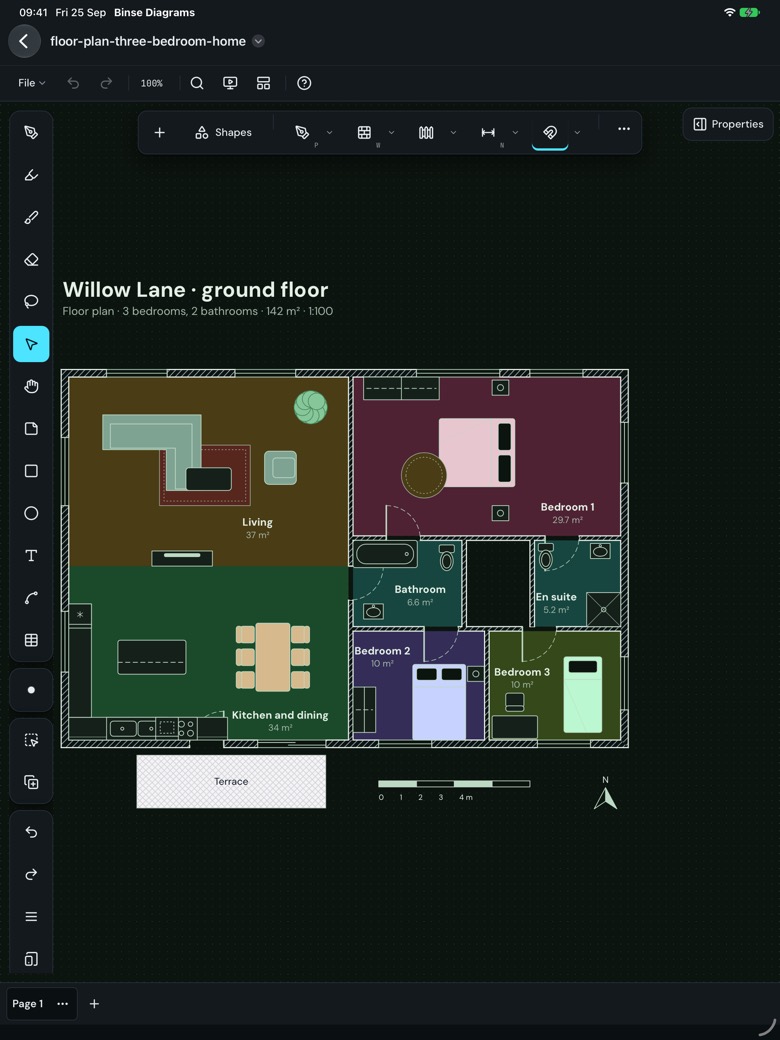Expand the pen tool options chevron
780x1040 pixels.
point(329,133)
